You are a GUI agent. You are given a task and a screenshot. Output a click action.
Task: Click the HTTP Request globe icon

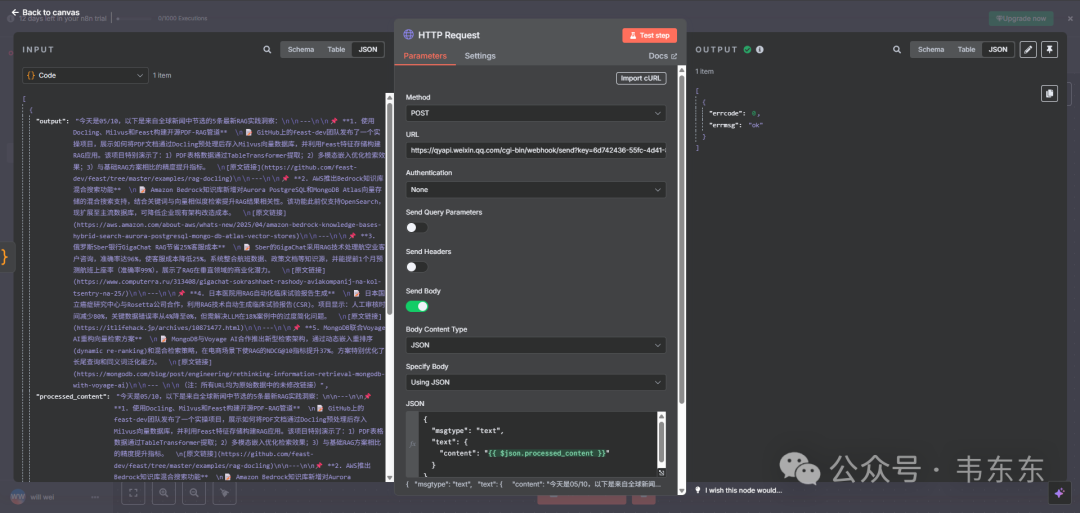click(408, 35)
